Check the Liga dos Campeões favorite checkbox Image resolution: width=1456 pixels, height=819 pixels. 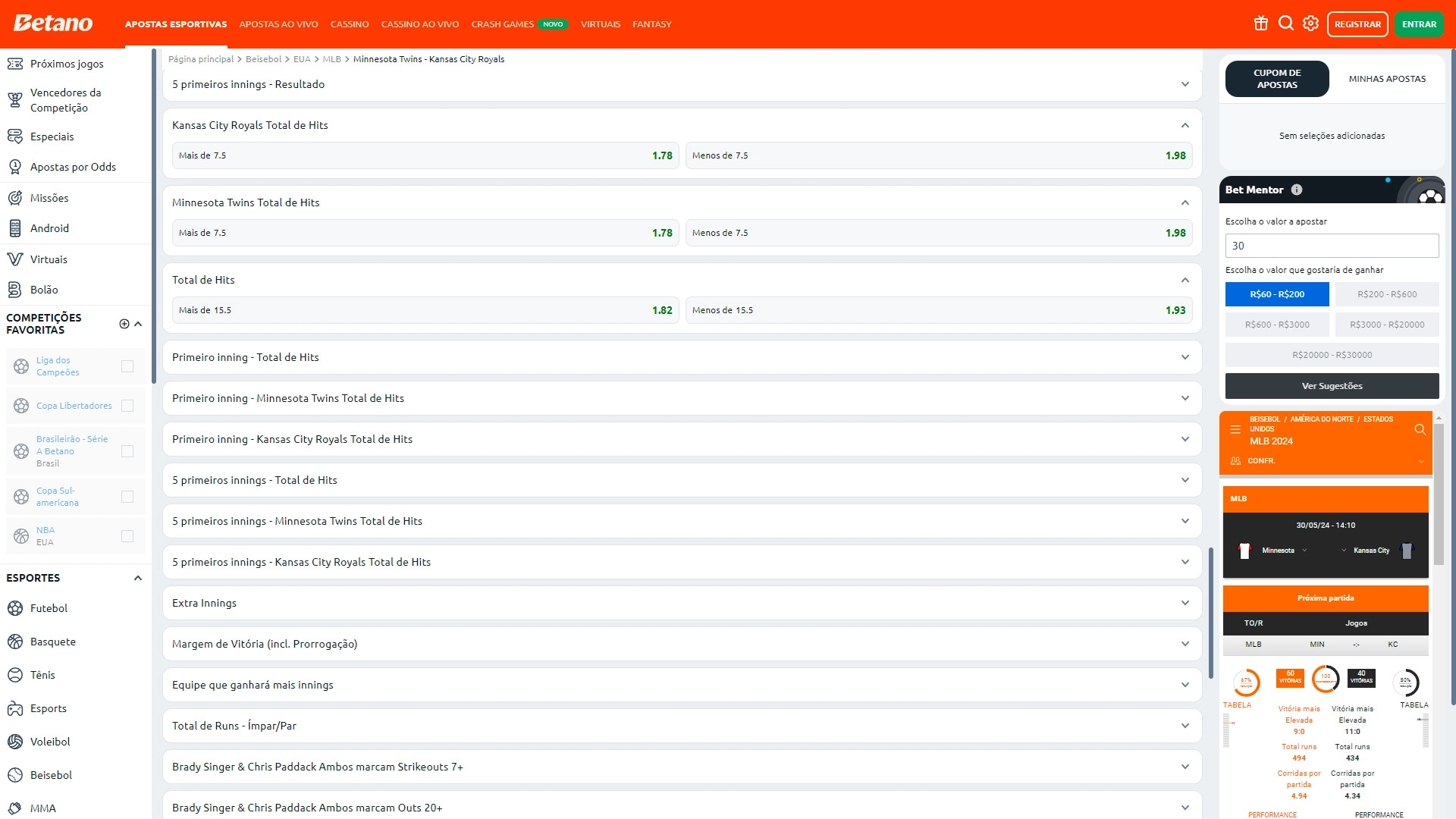(x=127, y=366)
